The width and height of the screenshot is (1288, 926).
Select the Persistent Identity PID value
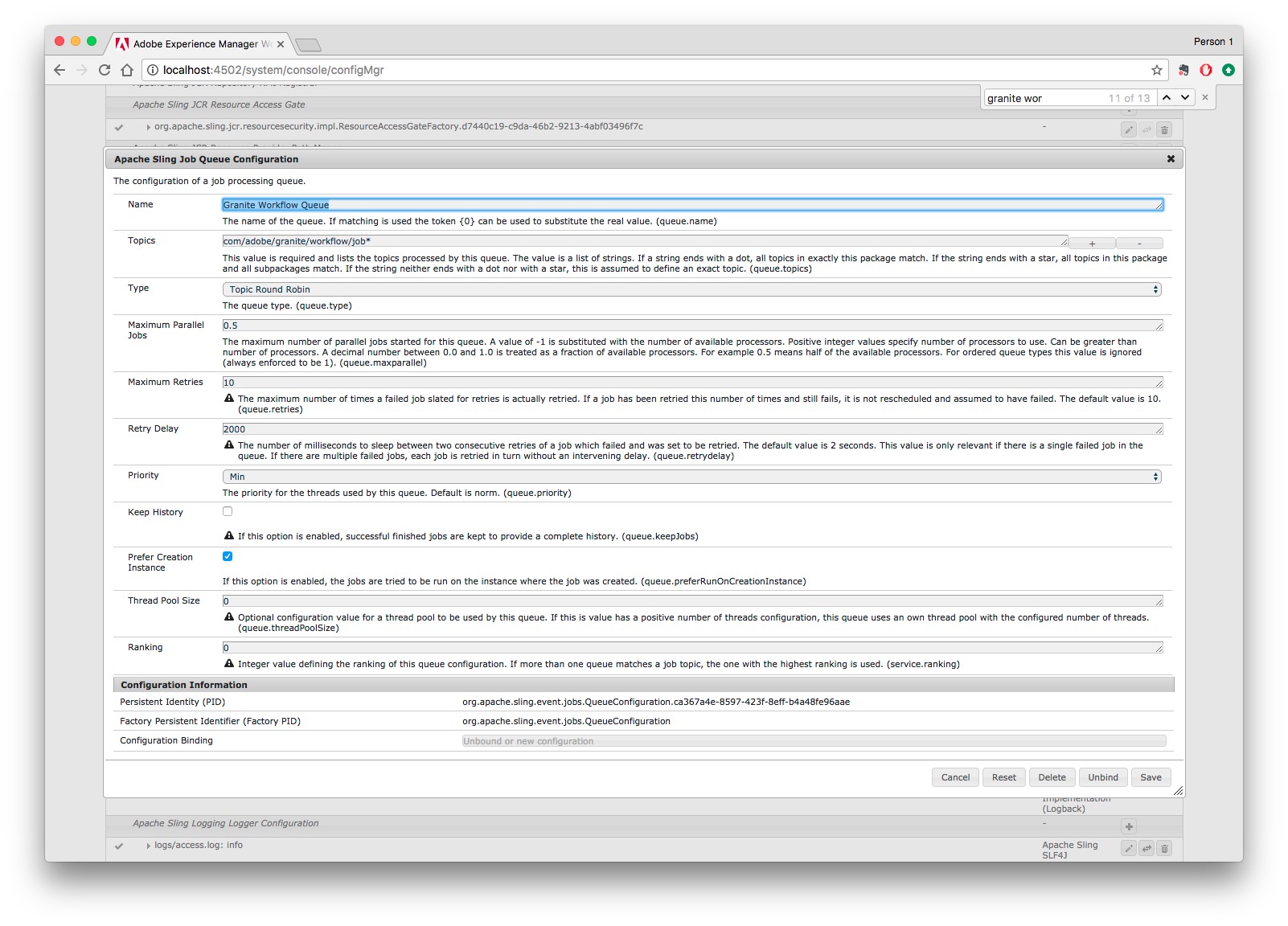(x=656, y=702)
